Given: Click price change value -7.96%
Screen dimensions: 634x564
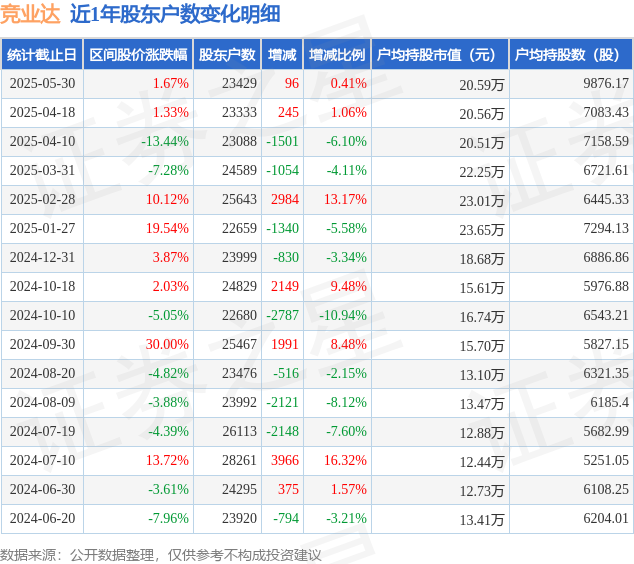Looking at the screenshot, I should (x=168, y=518).
